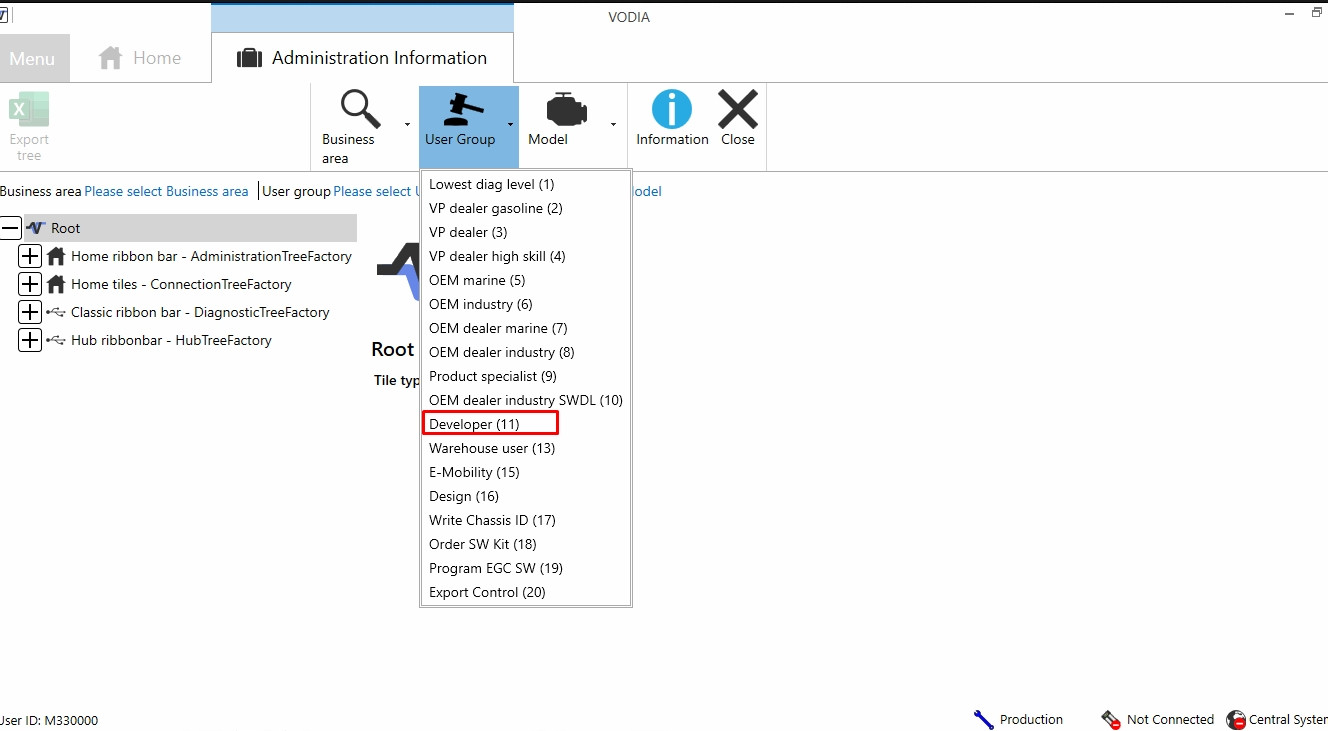Select Home ribbon bar - AdministrationTreeFactory label

pyautogui.click(x=211, y=256)
